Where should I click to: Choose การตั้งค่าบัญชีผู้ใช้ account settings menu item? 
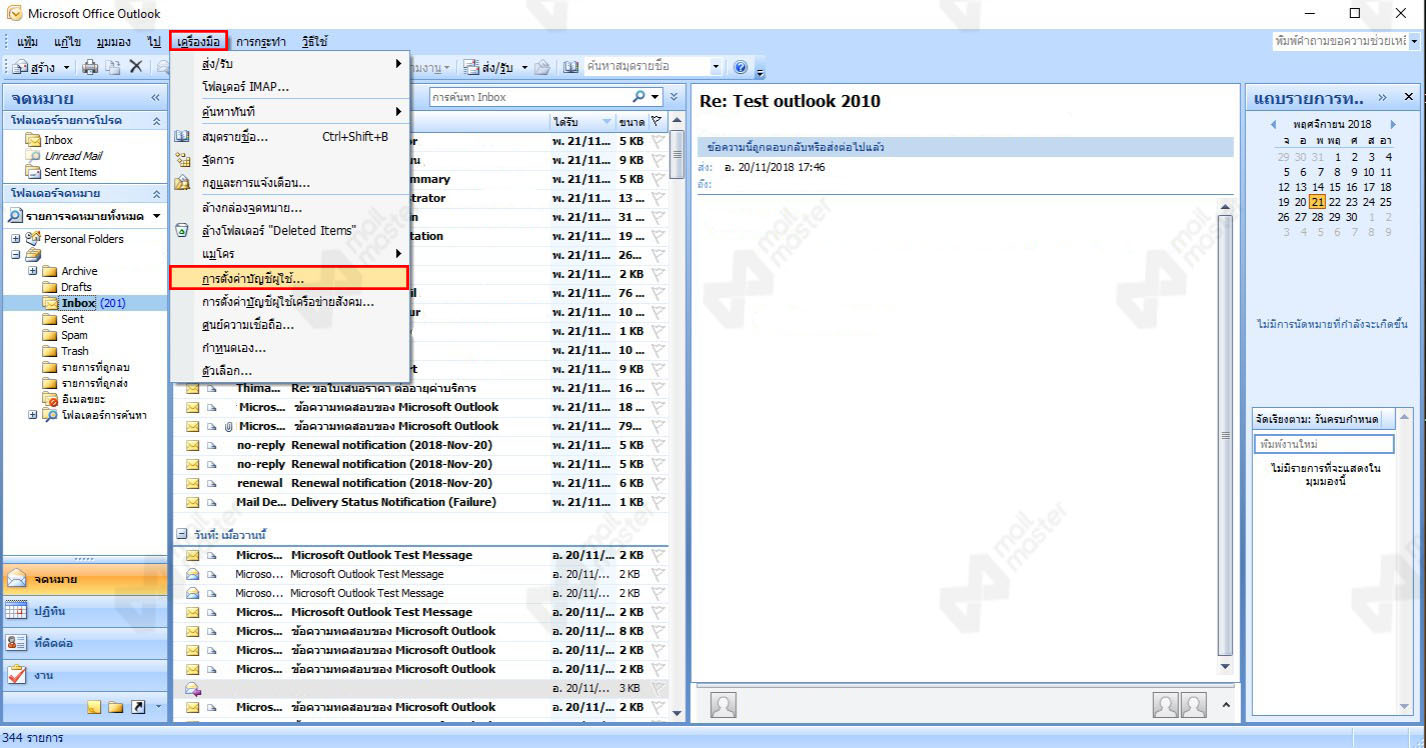pos(289,278)
